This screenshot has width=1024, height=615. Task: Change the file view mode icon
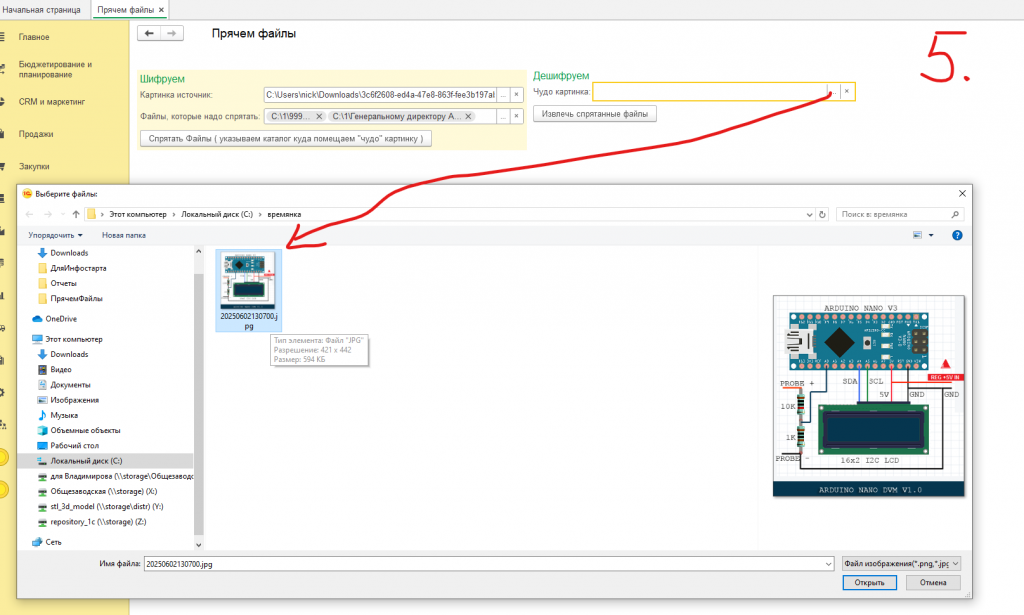pos(917,235)
